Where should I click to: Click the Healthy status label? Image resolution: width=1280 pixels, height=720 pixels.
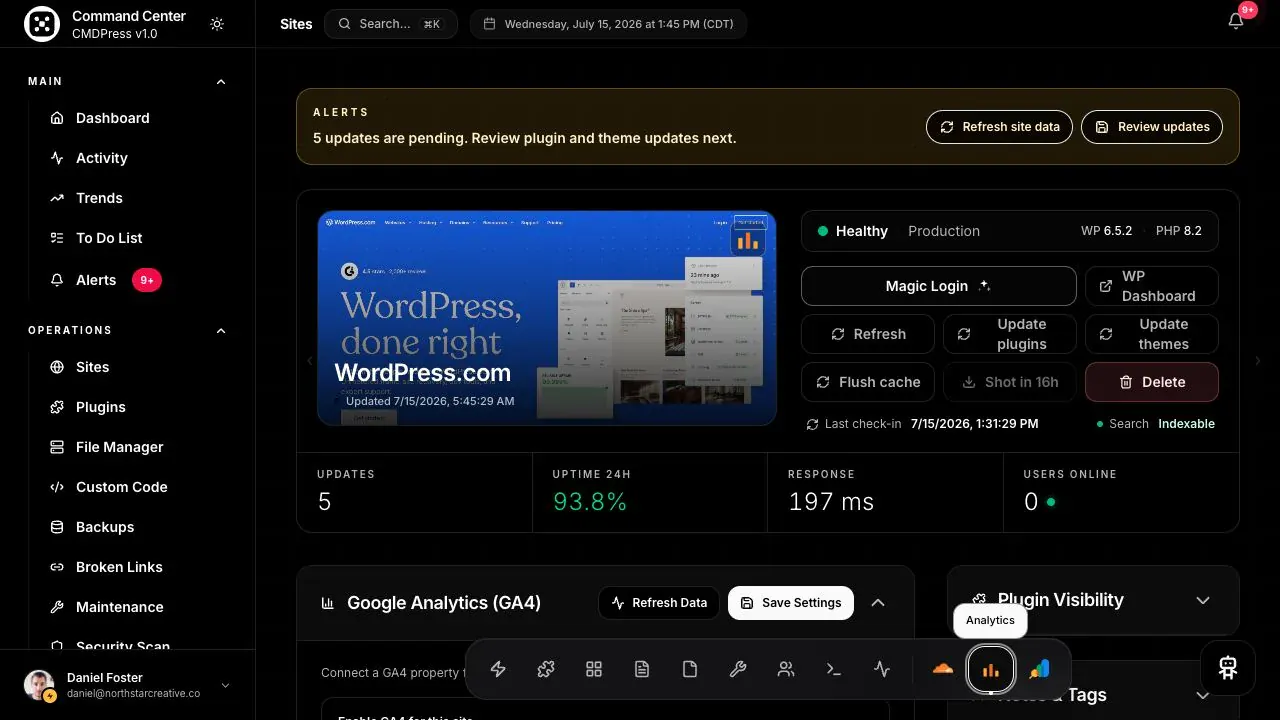click(x=862, y=231)
